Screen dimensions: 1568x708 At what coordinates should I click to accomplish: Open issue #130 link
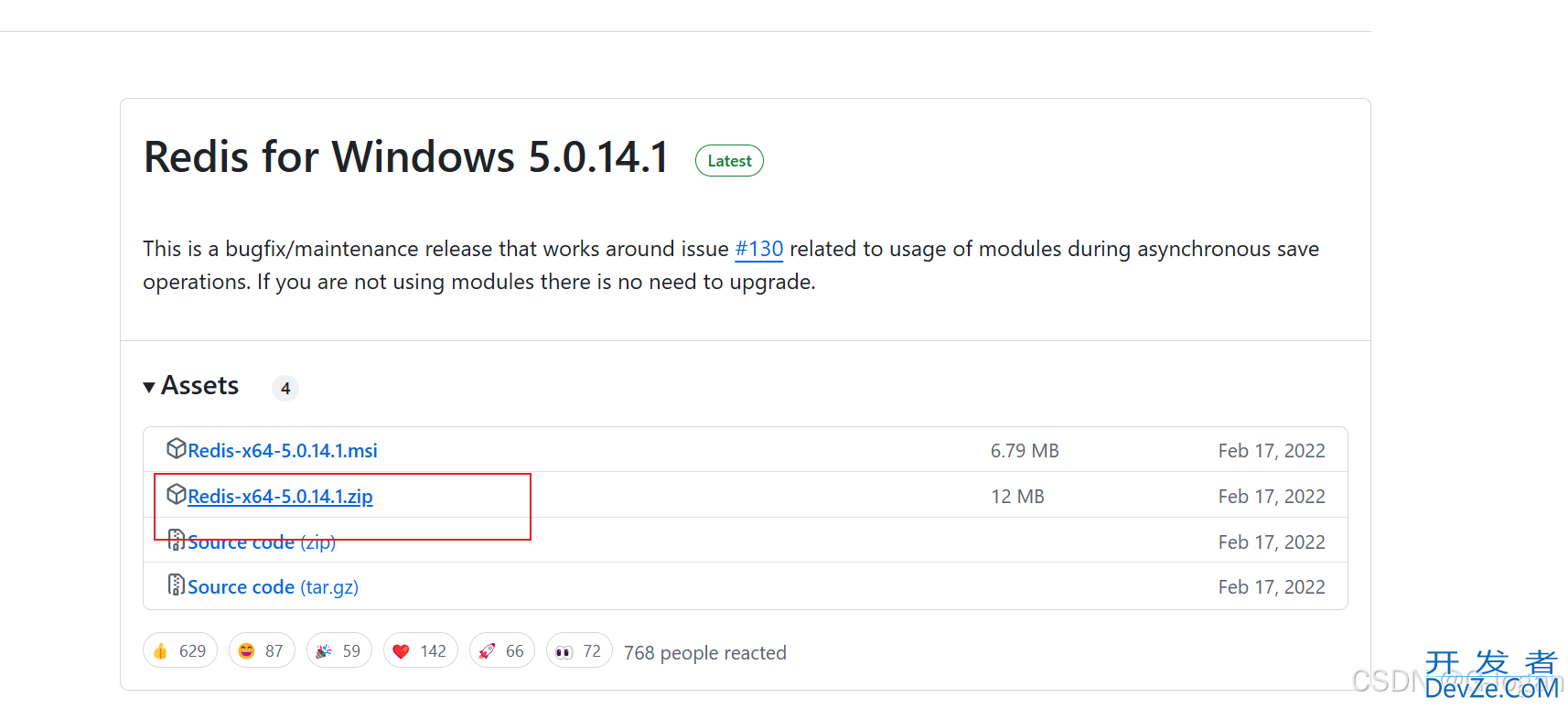(x=759, y=249)
